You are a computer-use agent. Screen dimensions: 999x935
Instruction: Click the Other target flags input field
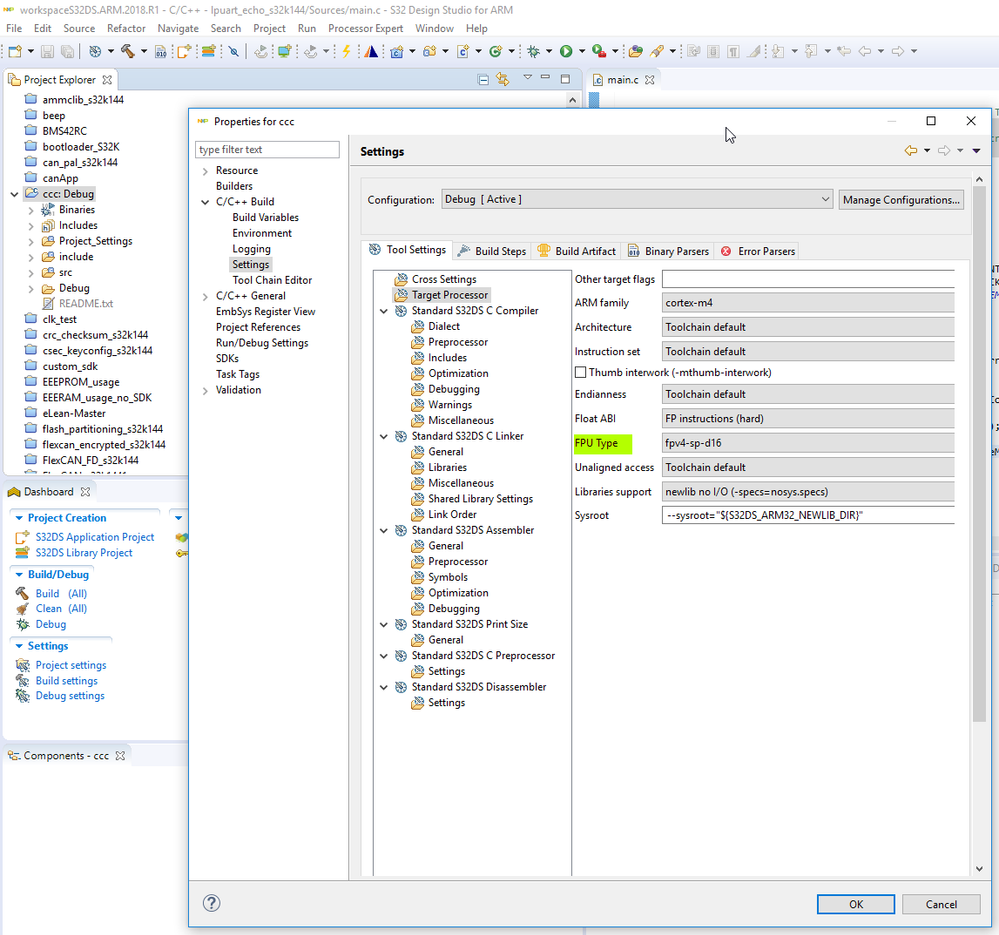click(808, 279)
